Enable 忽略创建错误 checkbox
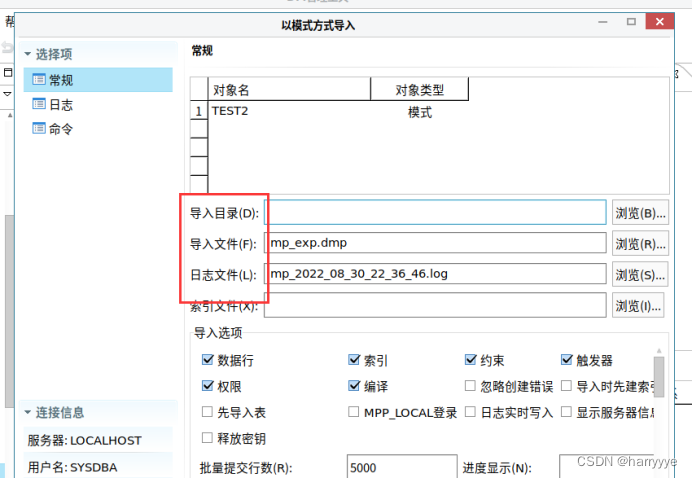692x478 pixels. [x=470, y=386]
